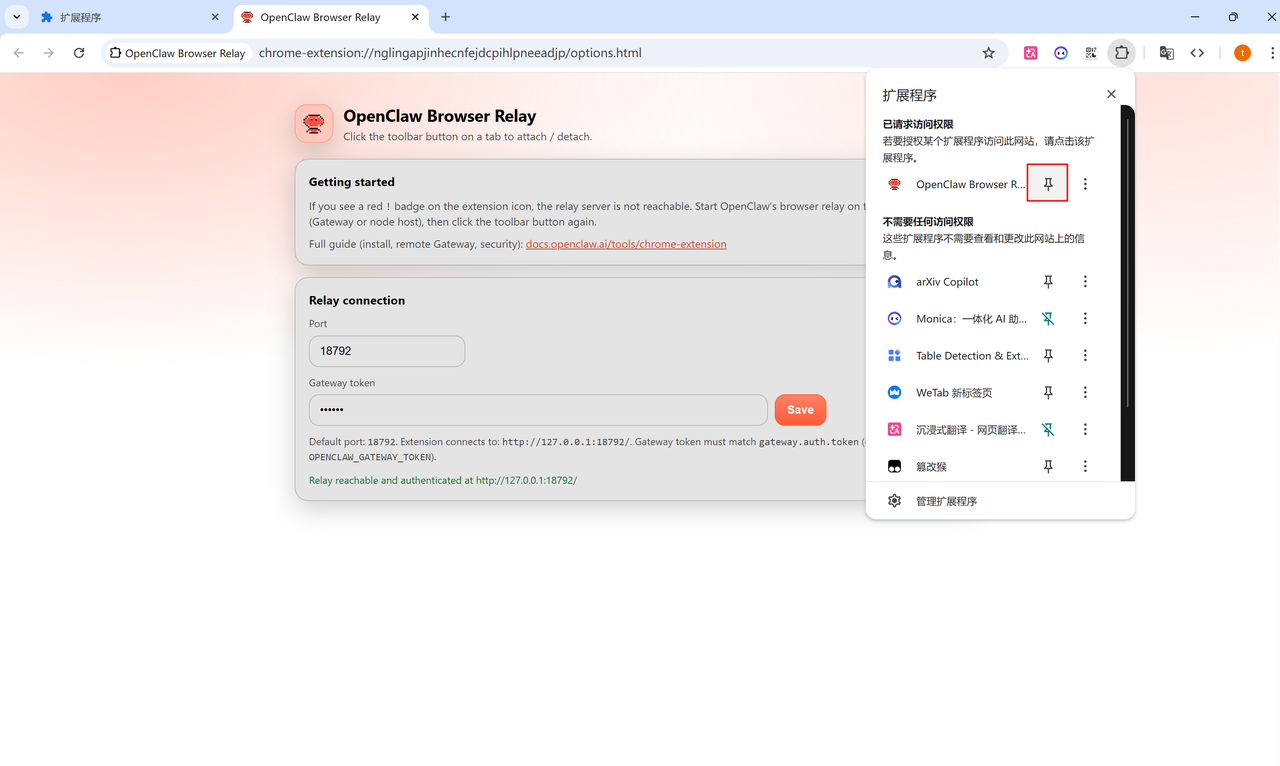Open more options for Table Detection extension
This screenshot has height=766, width=1280.
(1085, 356)
